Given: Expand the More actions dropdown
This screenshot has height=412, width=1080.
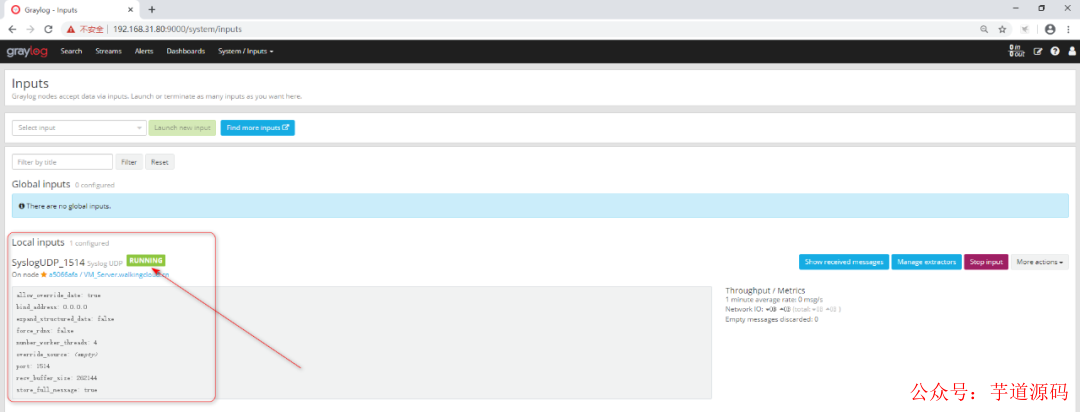Looking at the screenshot, I should 1040,262.
